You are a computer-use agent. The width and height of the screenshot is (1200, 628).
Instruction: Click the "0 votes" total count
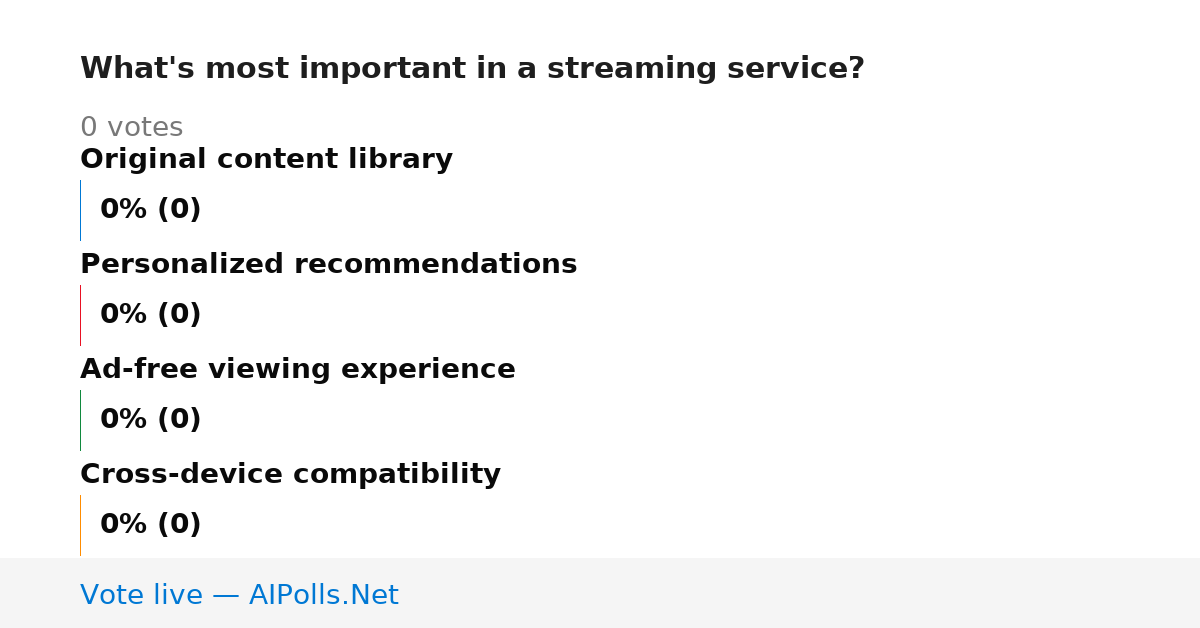[x=131, y=128]
